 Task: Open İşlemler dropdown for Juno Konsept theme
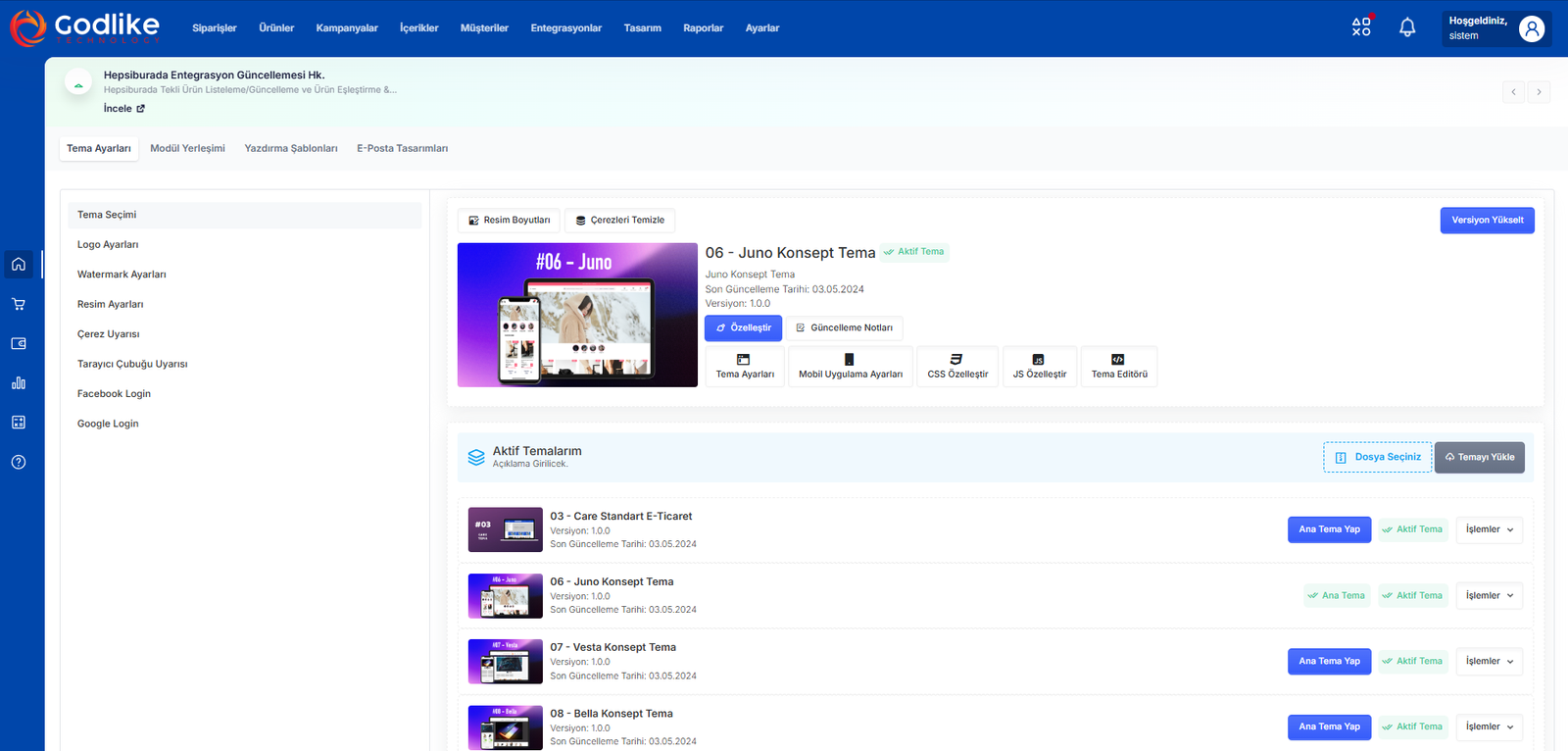click(1489, 595)
